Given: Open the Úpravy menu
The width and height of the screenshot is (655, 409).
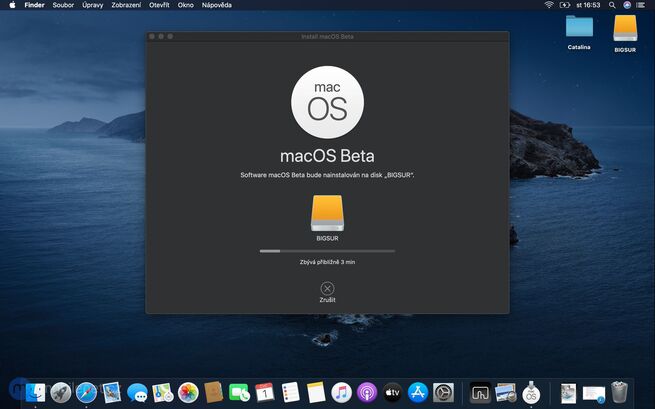Looking at the screenshot, I should click(x=92, y=5).
